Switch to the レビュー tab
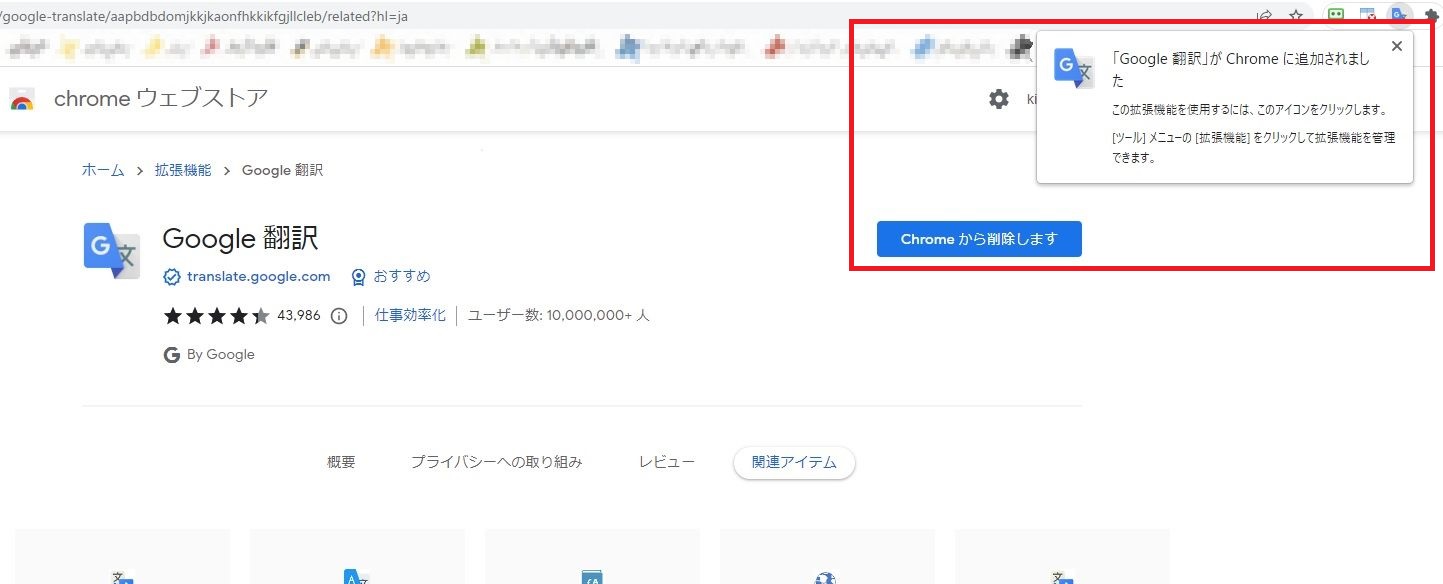The height and width of the screenshot is (584, 1443). click(666, 462)
